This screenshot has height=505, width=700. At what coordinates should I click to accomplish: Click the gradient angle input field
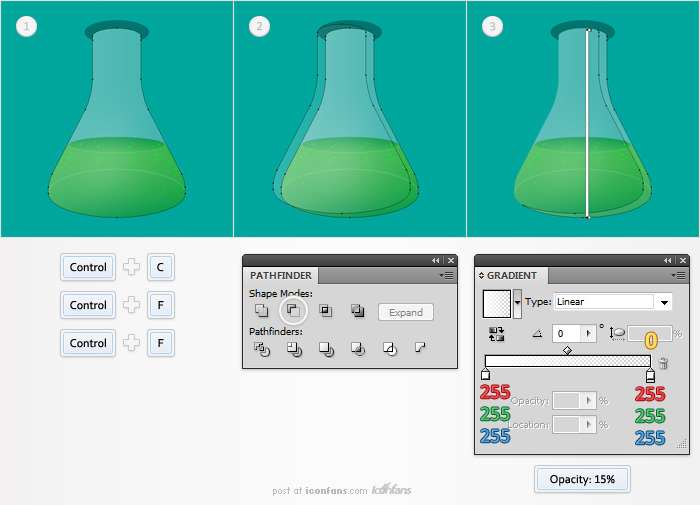pos(566,334)
